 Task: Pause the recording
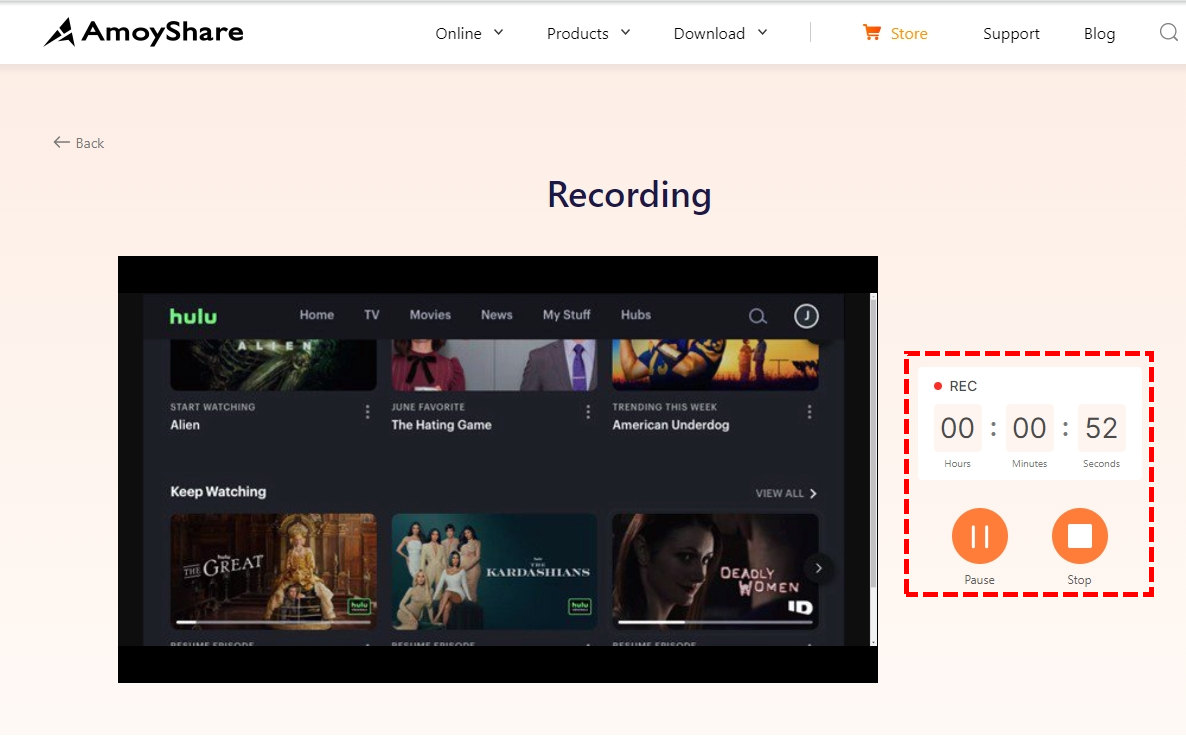[980, 536]
